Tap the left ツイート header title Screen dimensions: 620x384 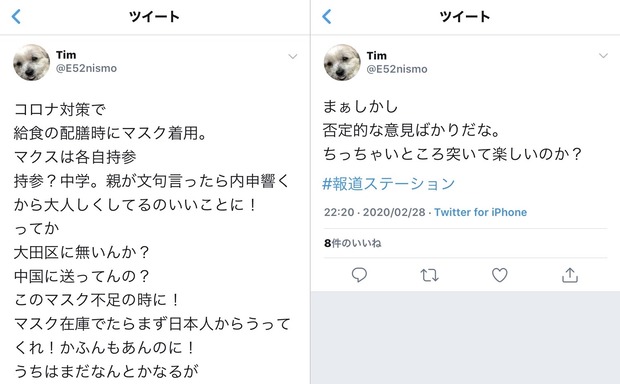(154, 17)
